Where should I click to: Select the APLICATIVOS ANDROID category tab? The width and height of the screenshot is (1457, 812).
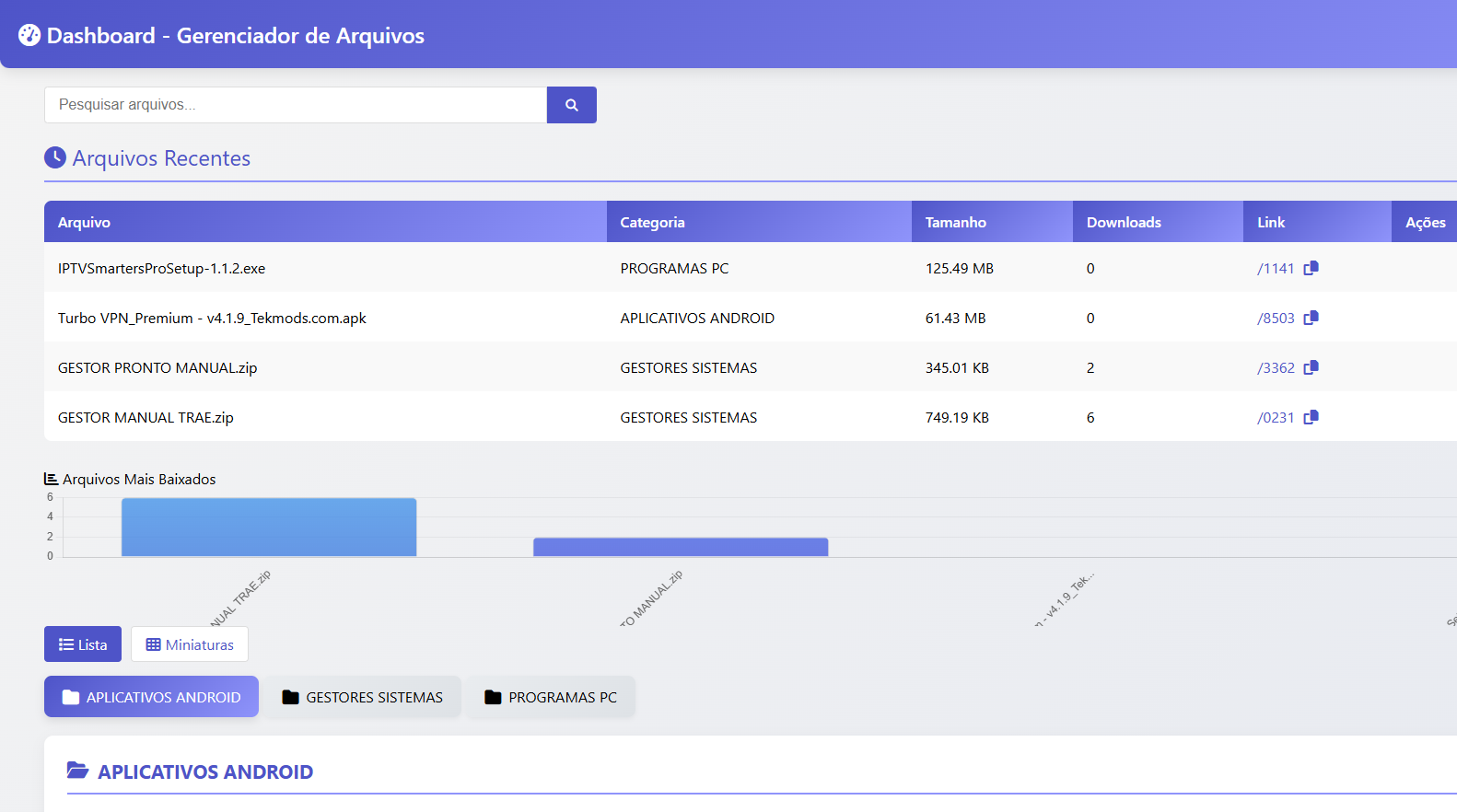click(151, 697)
